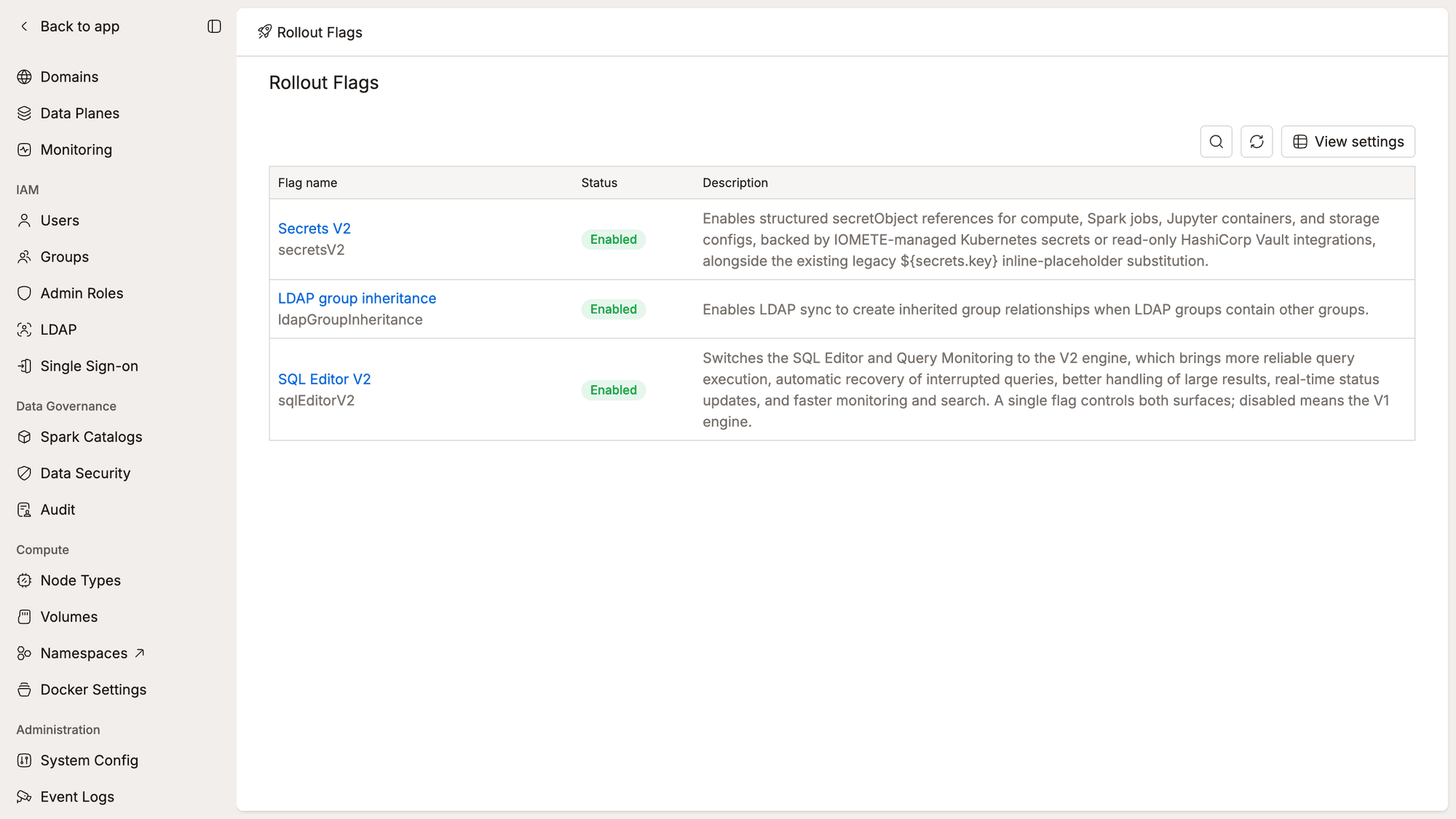The image size is (1456, 819).
Task: Open Single Sign-on settings
Action: (89, 366)
